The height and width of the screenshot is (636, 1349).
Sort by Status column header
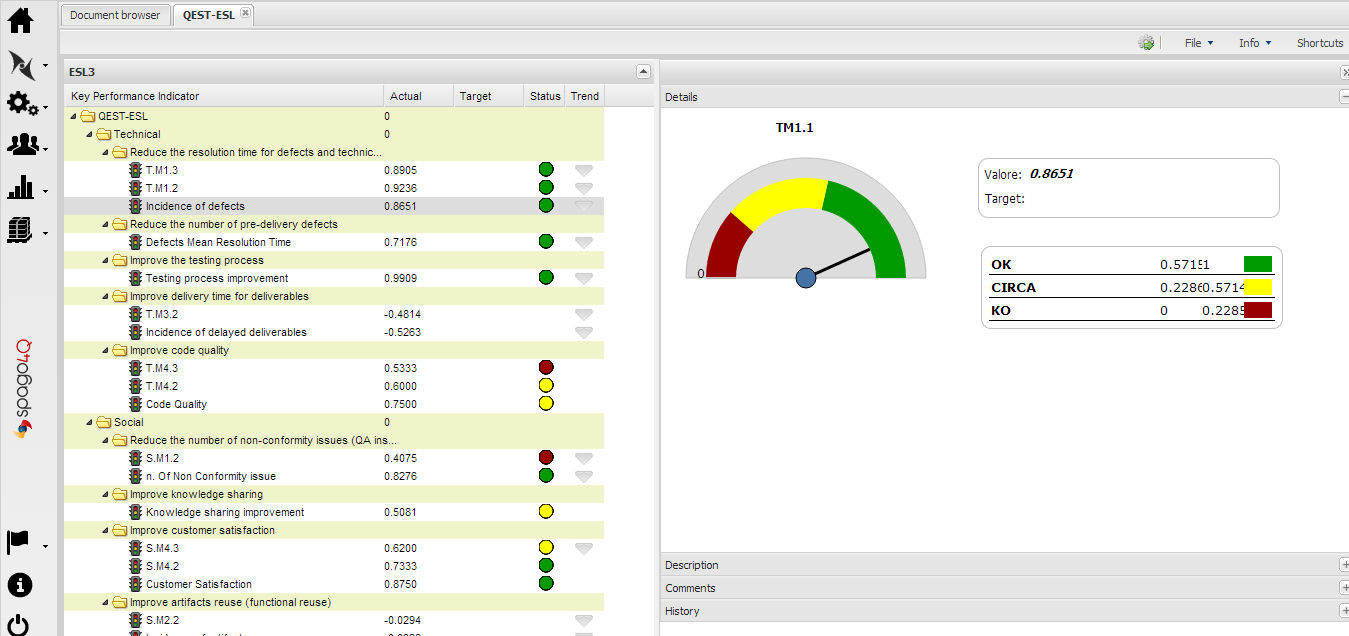545,96
